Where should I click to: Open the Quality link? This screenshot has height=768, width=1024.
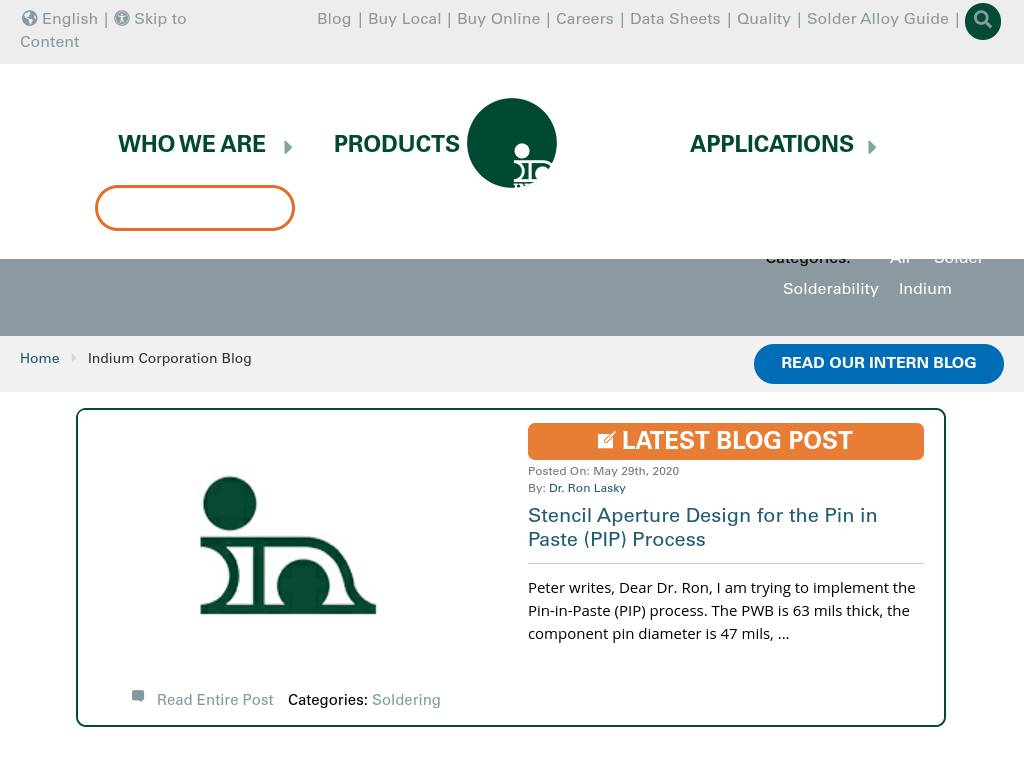(x=763, y=19)
